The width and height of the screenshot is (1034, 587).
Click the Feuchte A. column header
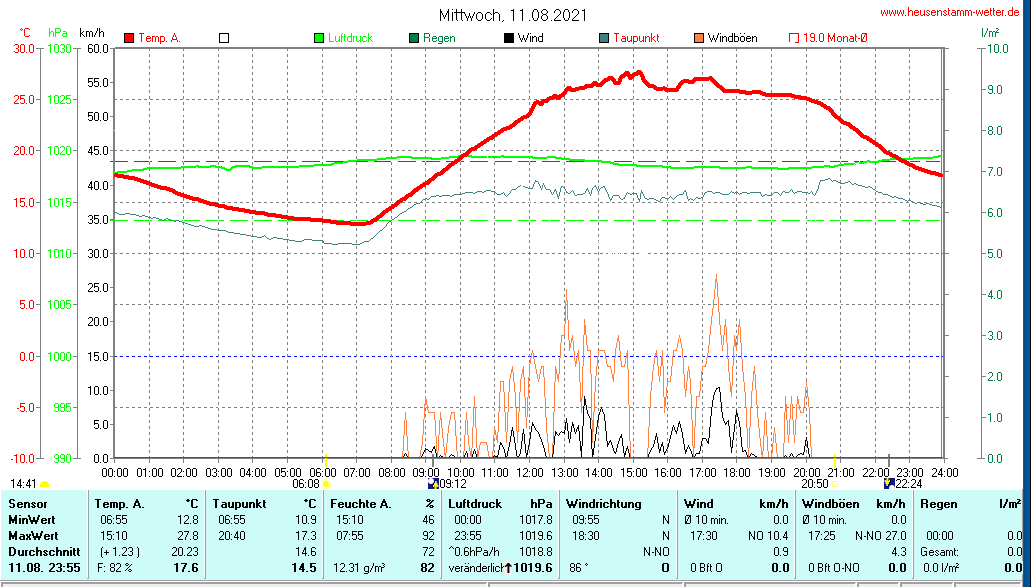click(x=360, y=503)
